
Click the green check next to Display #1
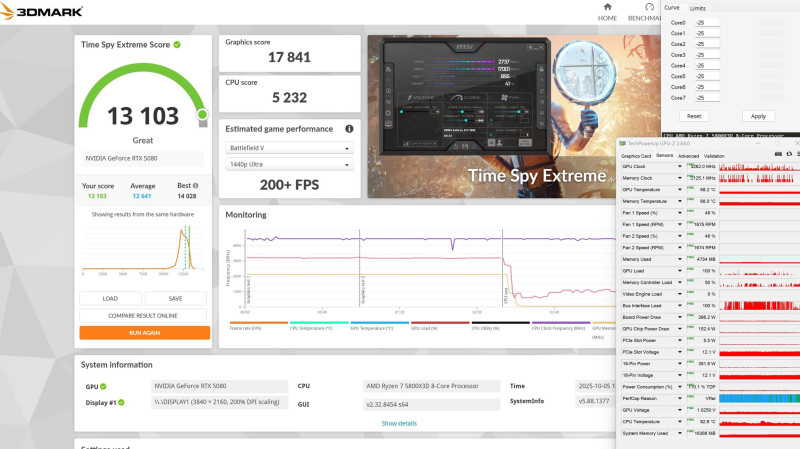coord(121,402)
